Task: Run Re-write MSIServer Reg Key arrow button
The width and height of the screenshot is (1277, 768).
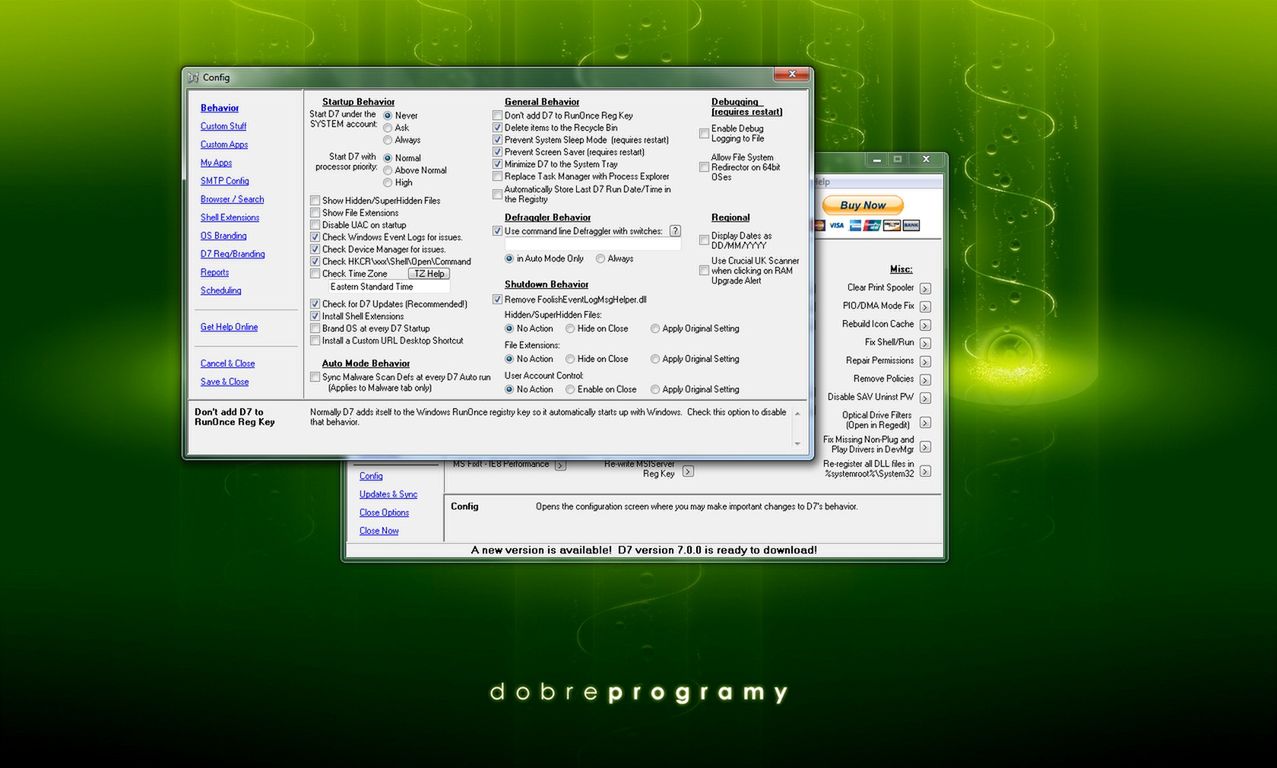Action: coord(688,470)
